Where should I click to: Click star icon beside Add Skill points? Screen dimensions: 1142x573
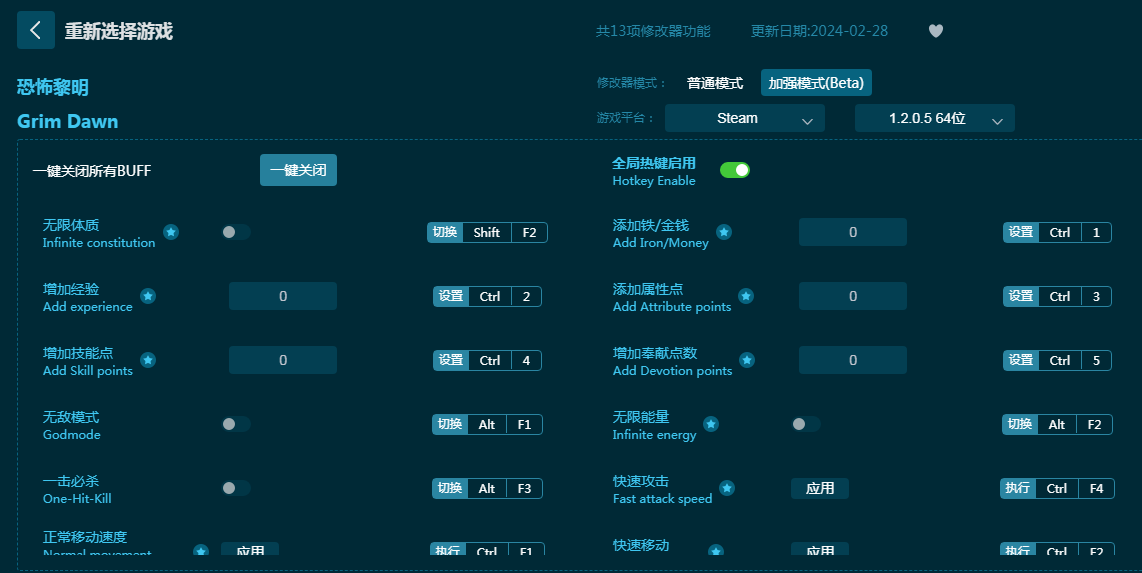pyautogui.click(x=148, y=360)
